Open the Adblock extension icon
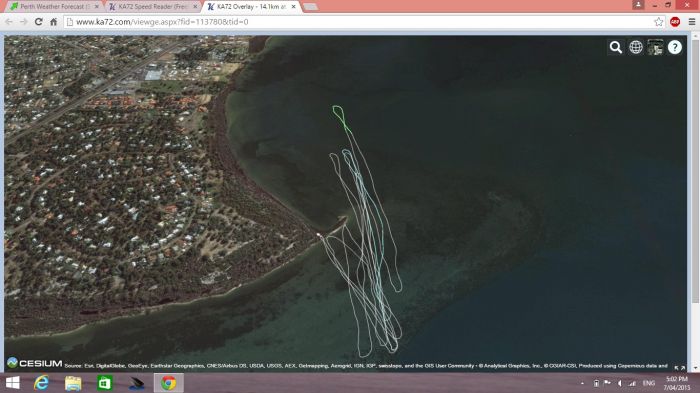 tap(675, 22)
